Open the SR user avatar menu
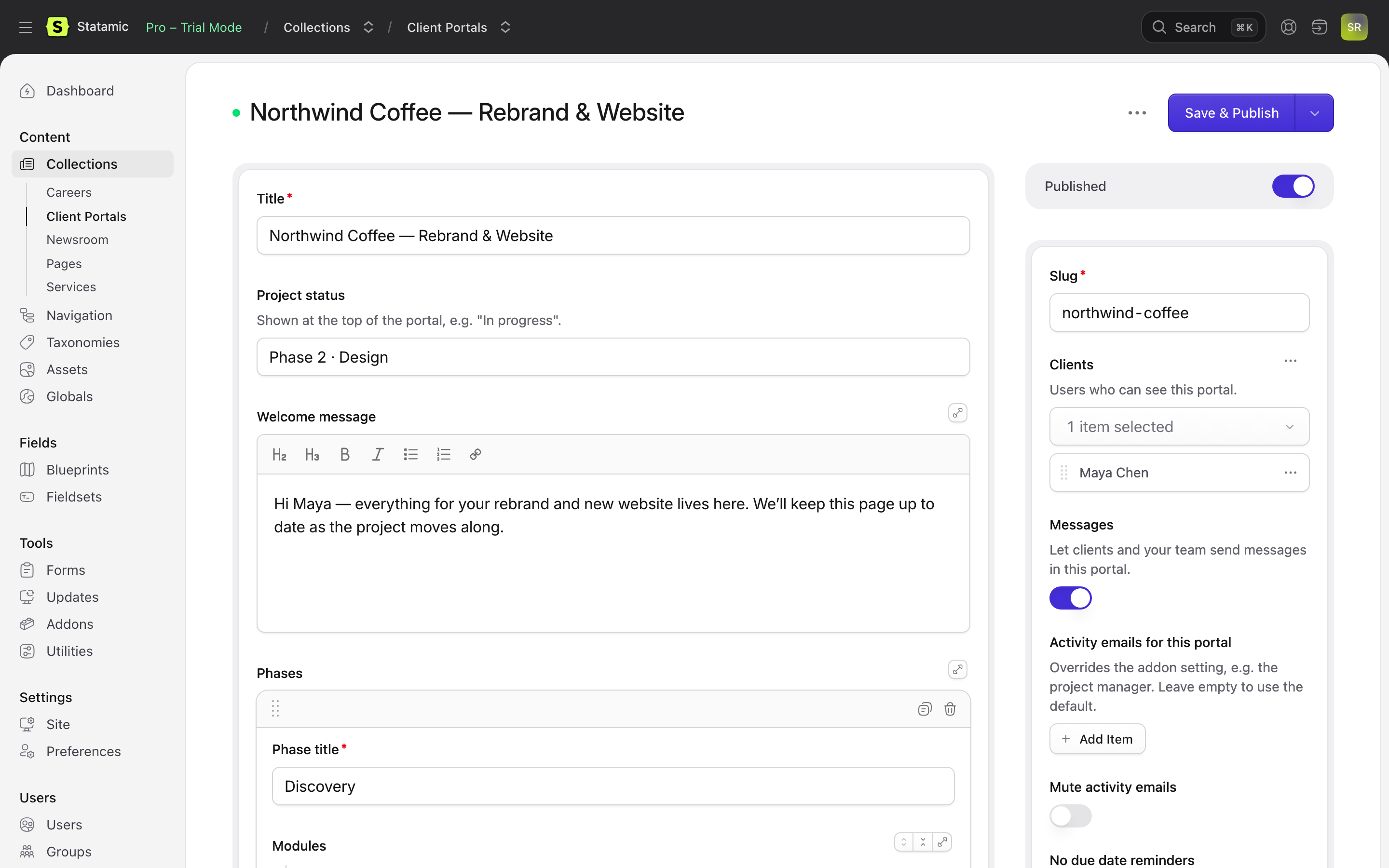 tap(1354, 27)
